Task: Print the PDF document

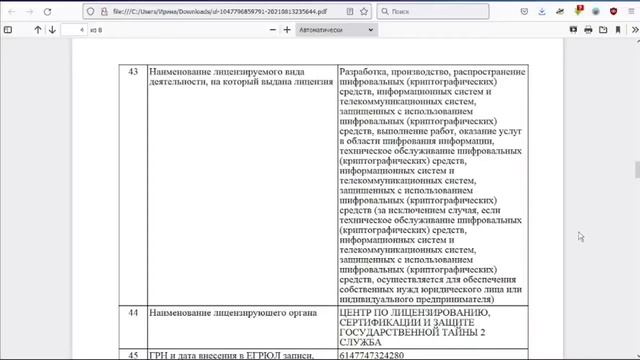Action: 588,30
